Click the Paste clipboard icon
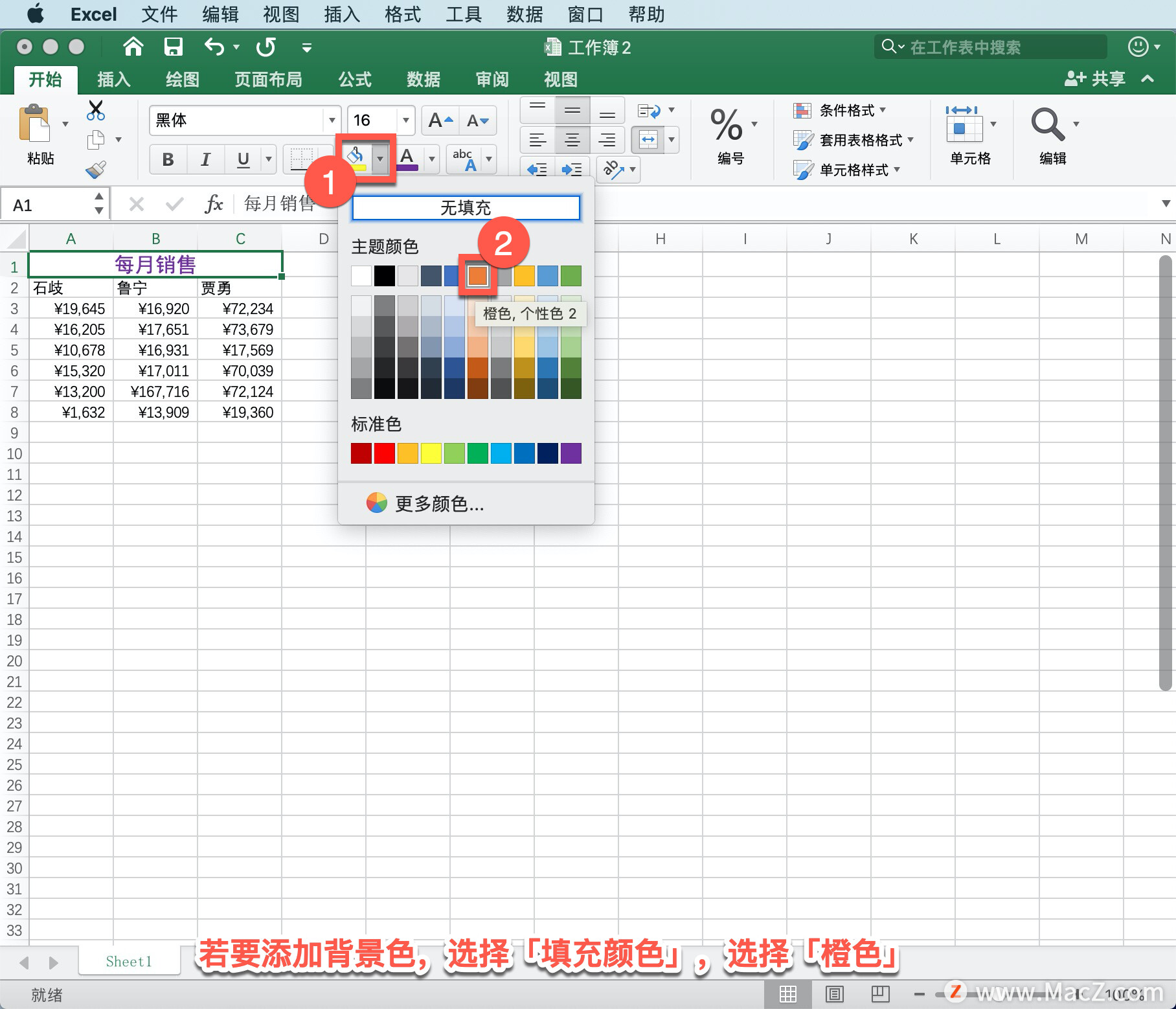 click(x=34, y=124)
